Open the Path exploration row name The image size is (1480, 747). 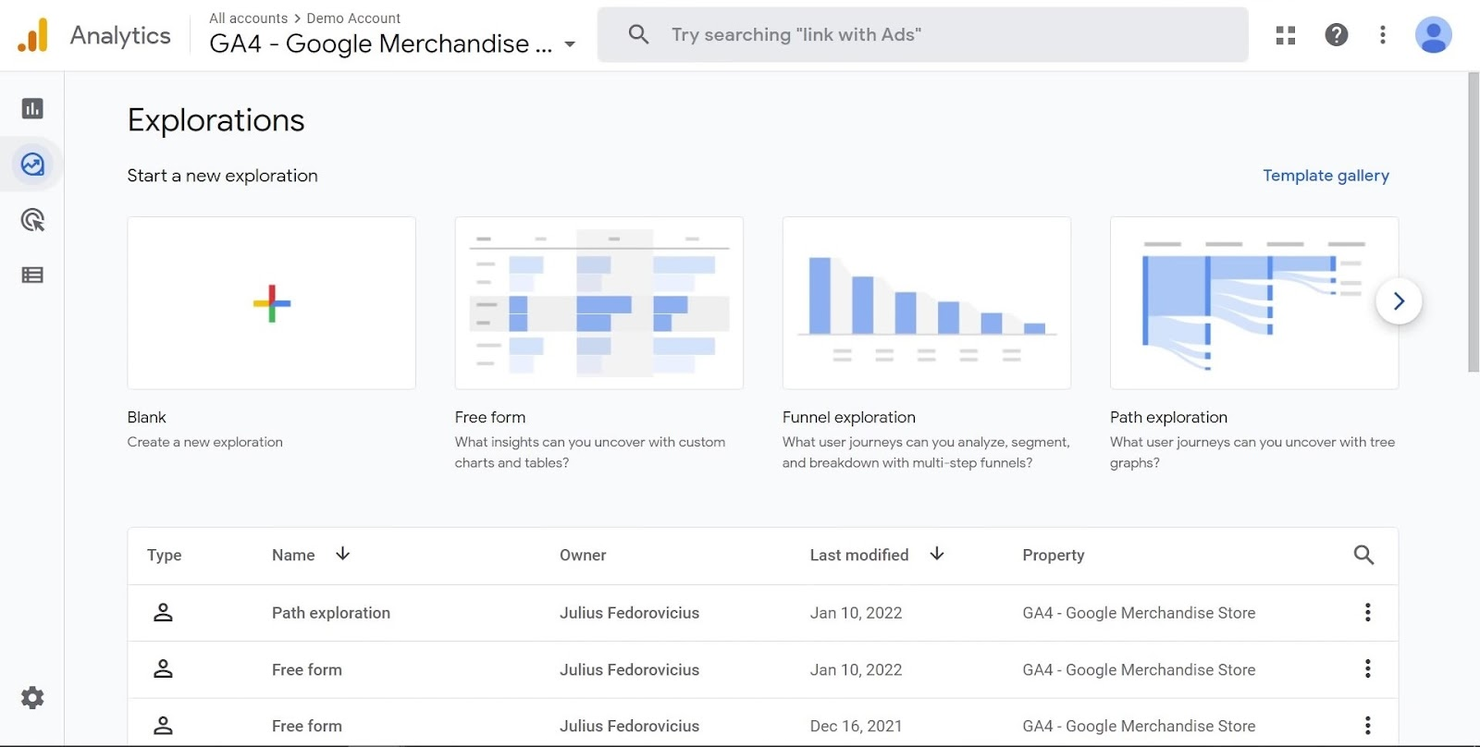(x=331, y=613)
